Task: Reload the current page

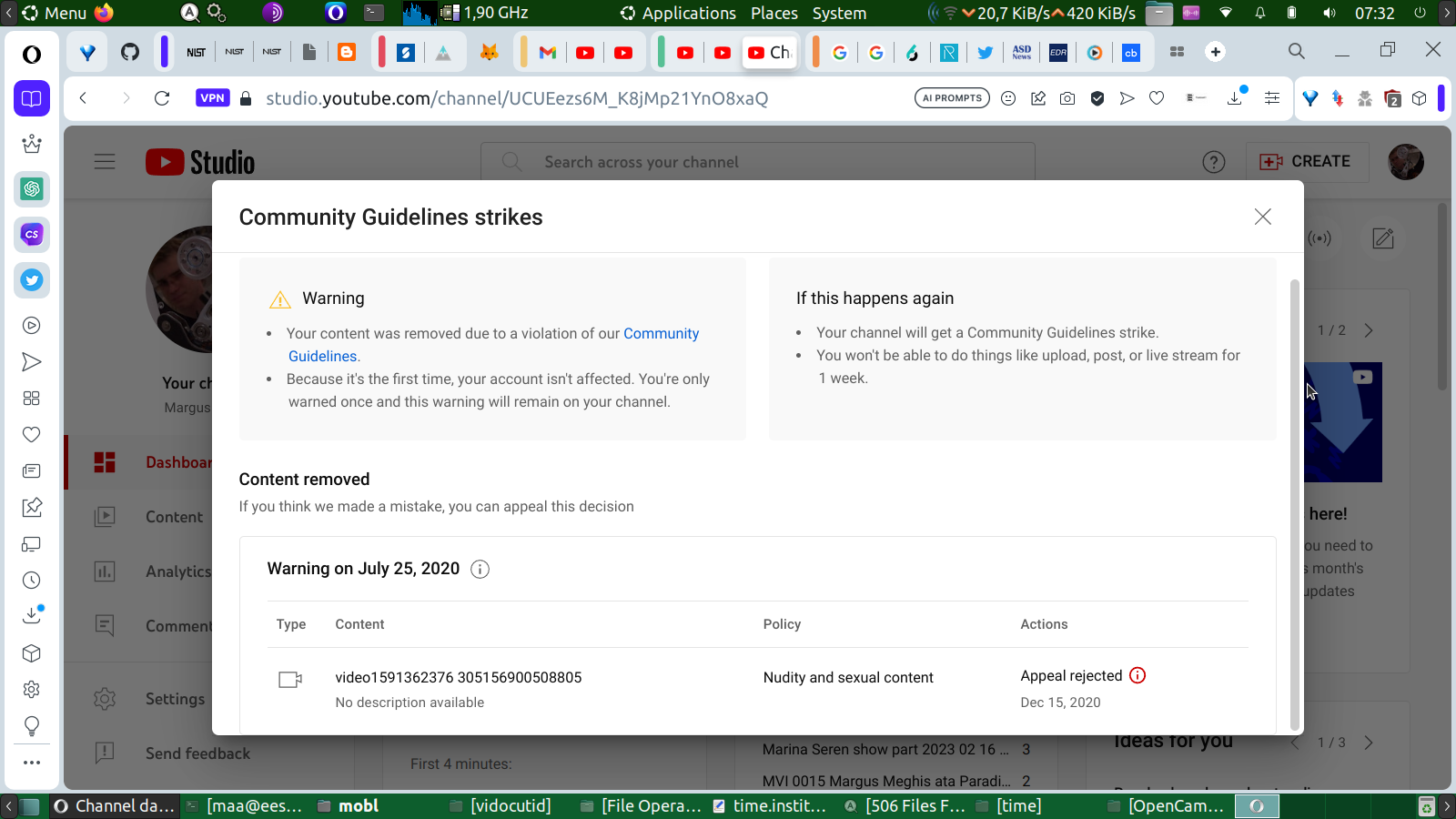Action: 162,98
